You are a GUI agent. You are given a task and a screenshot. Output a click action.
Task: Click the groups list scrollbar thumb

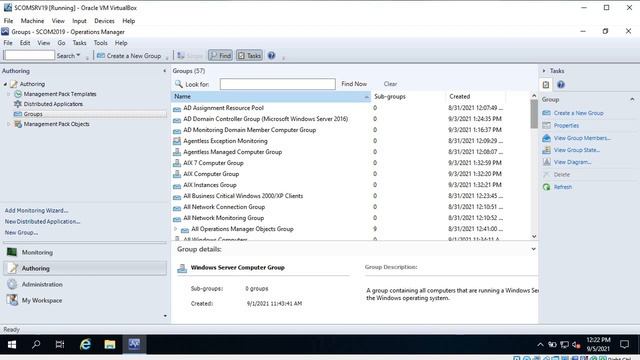pos(534,114)
